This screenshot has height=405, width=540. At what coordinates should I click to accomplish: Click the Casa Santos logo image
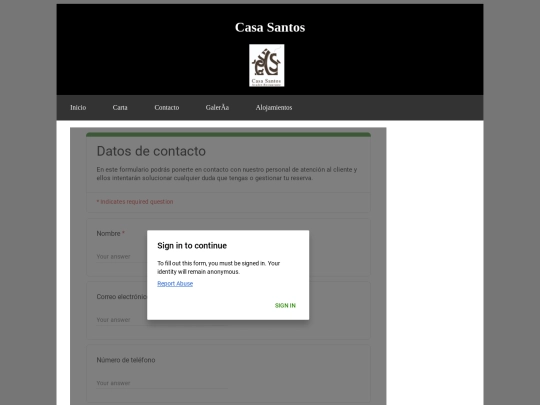tap(267, 65)
